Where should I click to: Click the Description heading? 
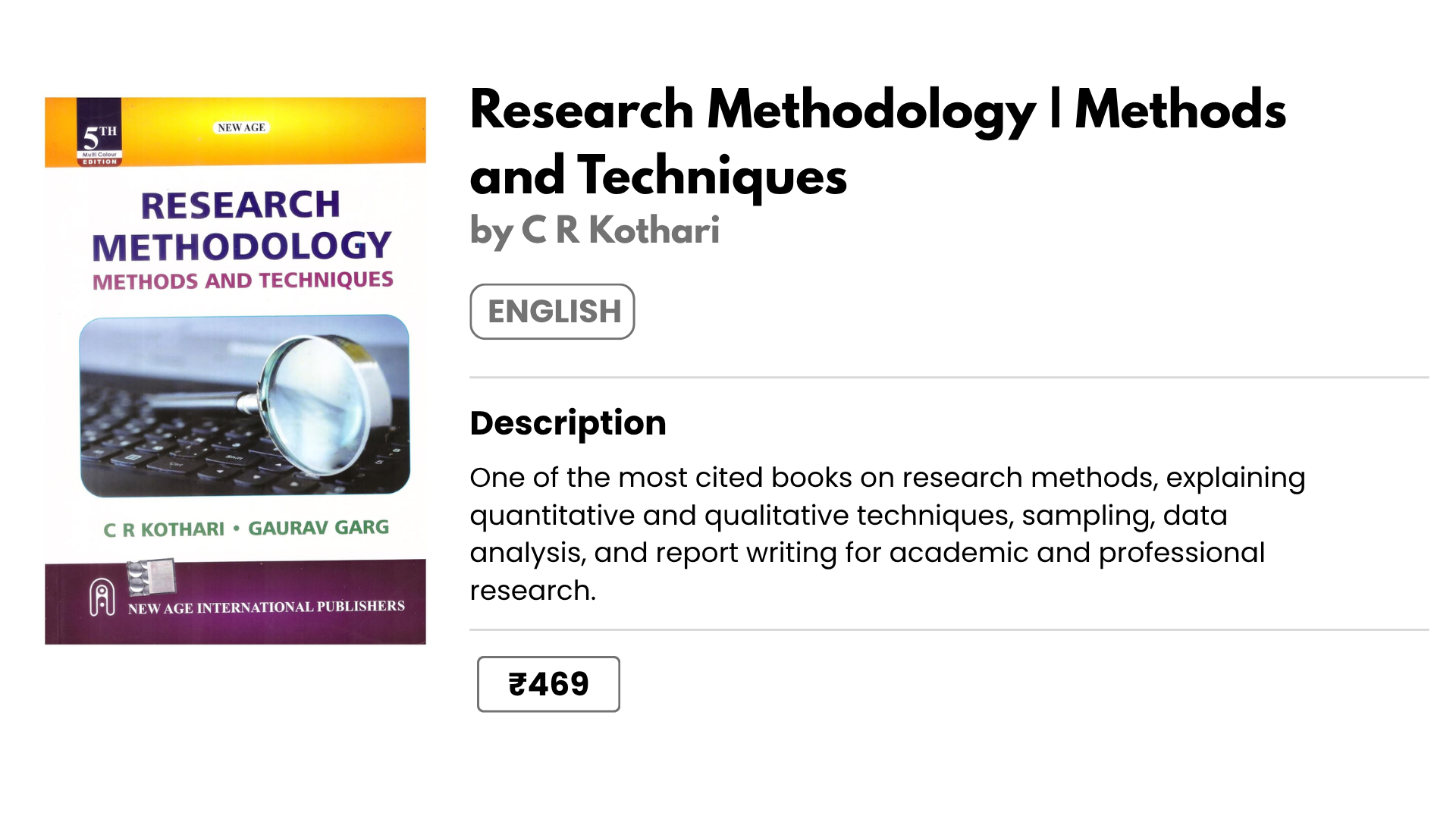(568, 423)
